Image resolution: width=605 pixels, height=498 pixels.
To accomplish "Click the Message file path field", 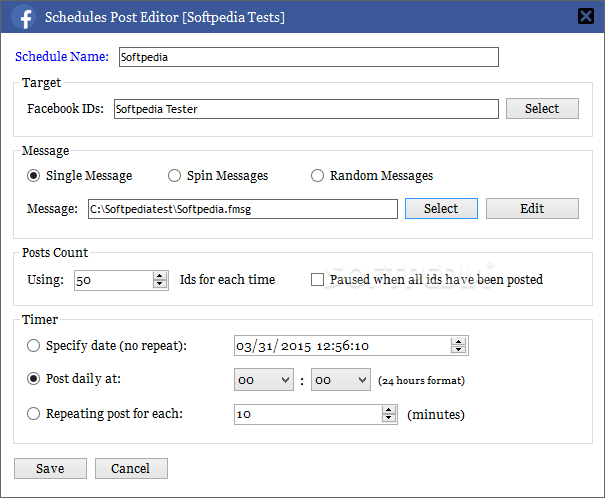I will [x=243, y=209].
